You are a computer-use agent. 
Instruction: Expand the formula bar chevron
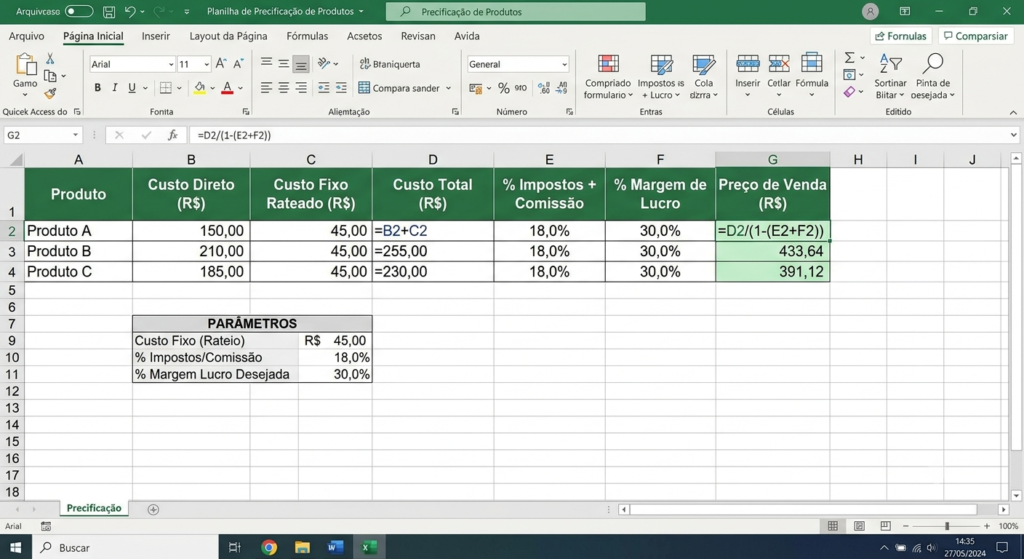(1014, 135)
